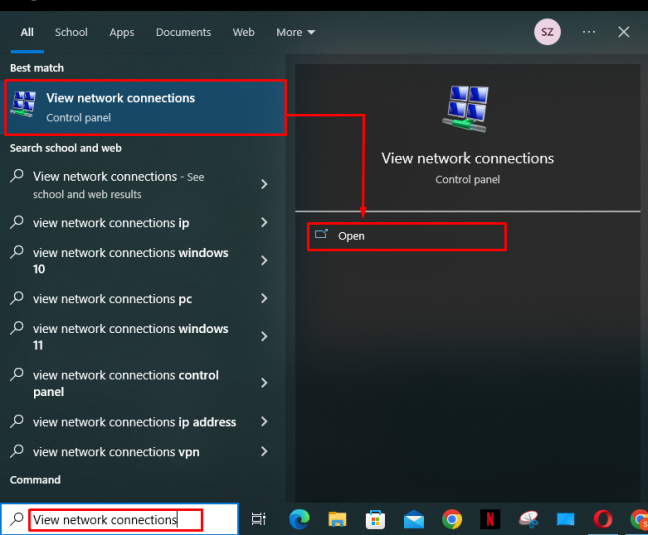Click large network icon in preview pane
The height and width of the screenshot is (535, 648).
(467, 109)
